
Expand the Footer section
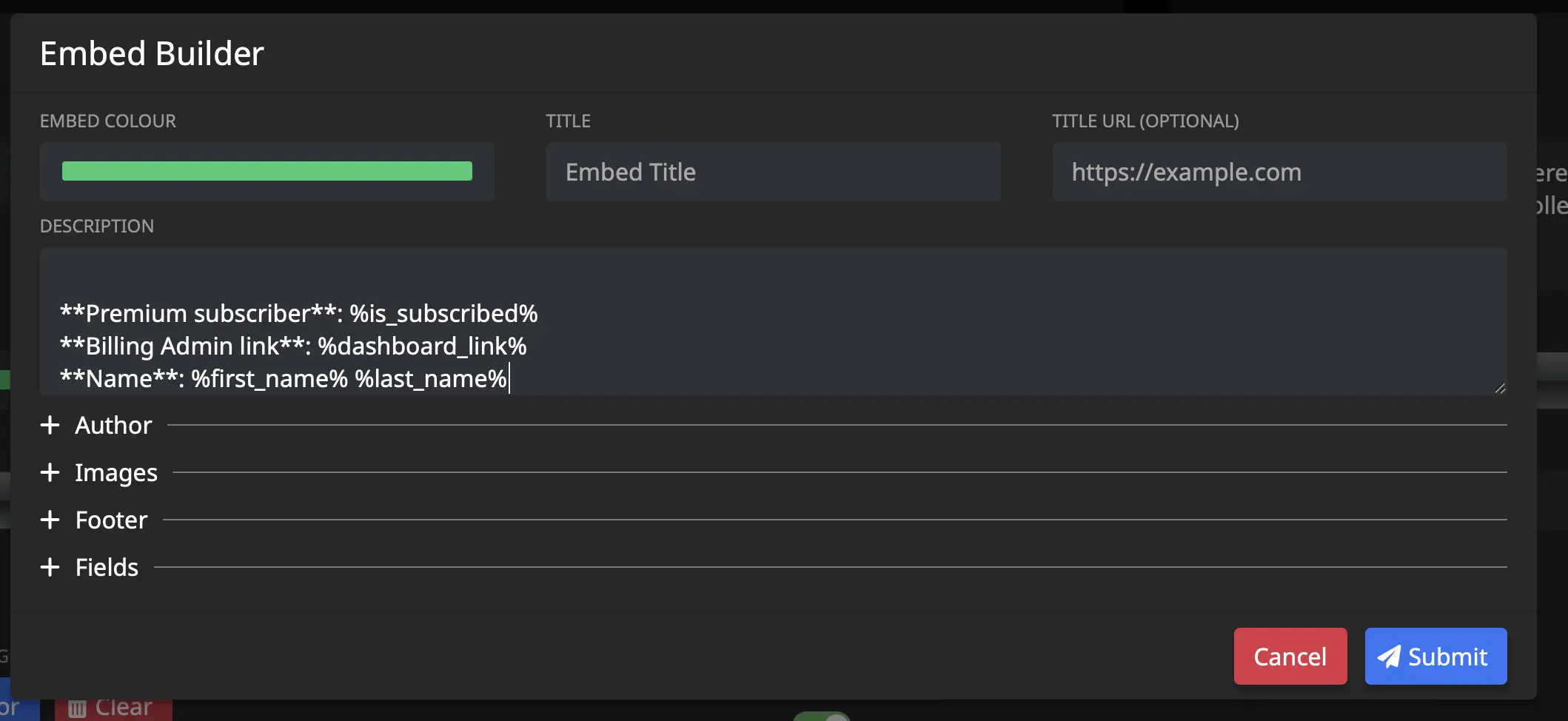[x=111, y=520]
